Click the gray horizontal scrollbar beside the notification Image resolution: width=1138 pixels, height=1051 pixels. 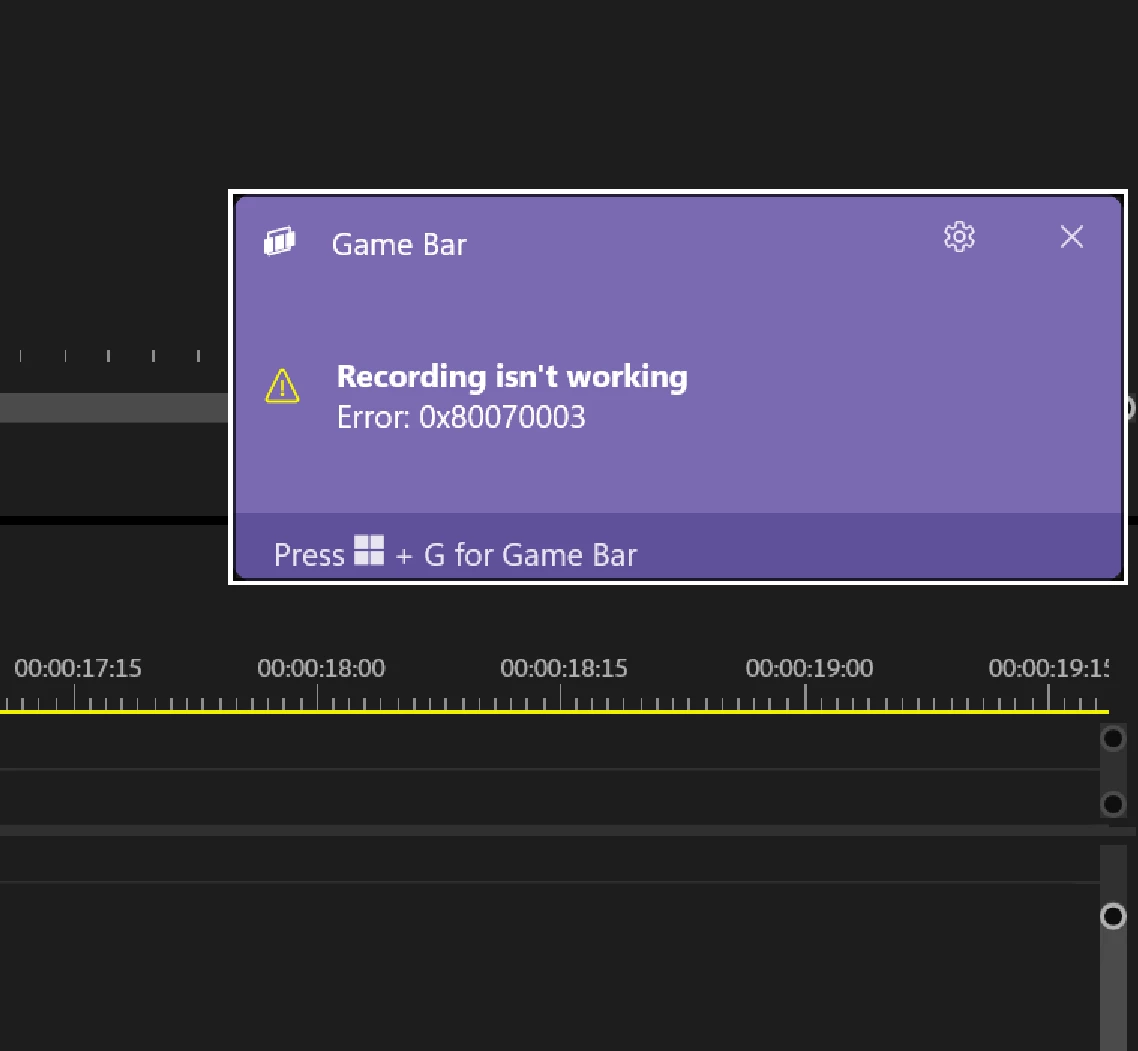(x=114, y=407)
